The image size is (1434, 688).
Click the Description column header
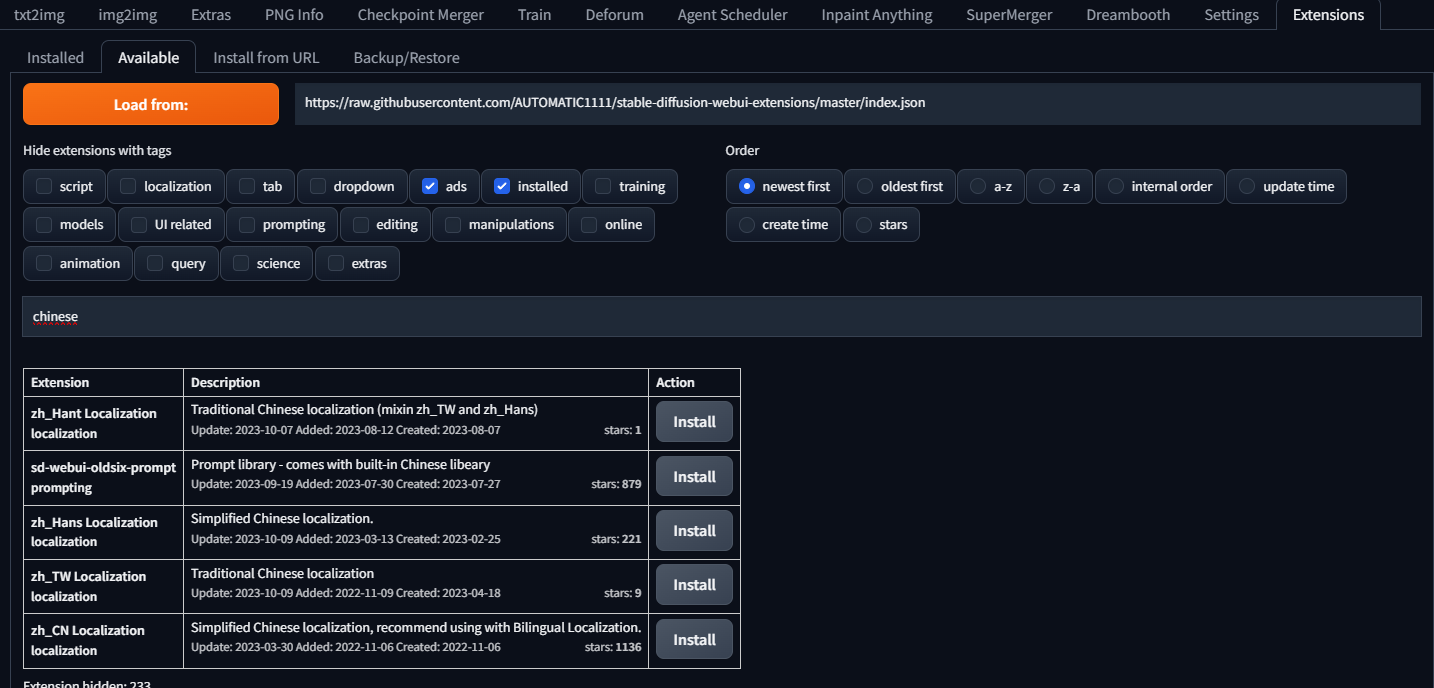click(x=225, y=382)
